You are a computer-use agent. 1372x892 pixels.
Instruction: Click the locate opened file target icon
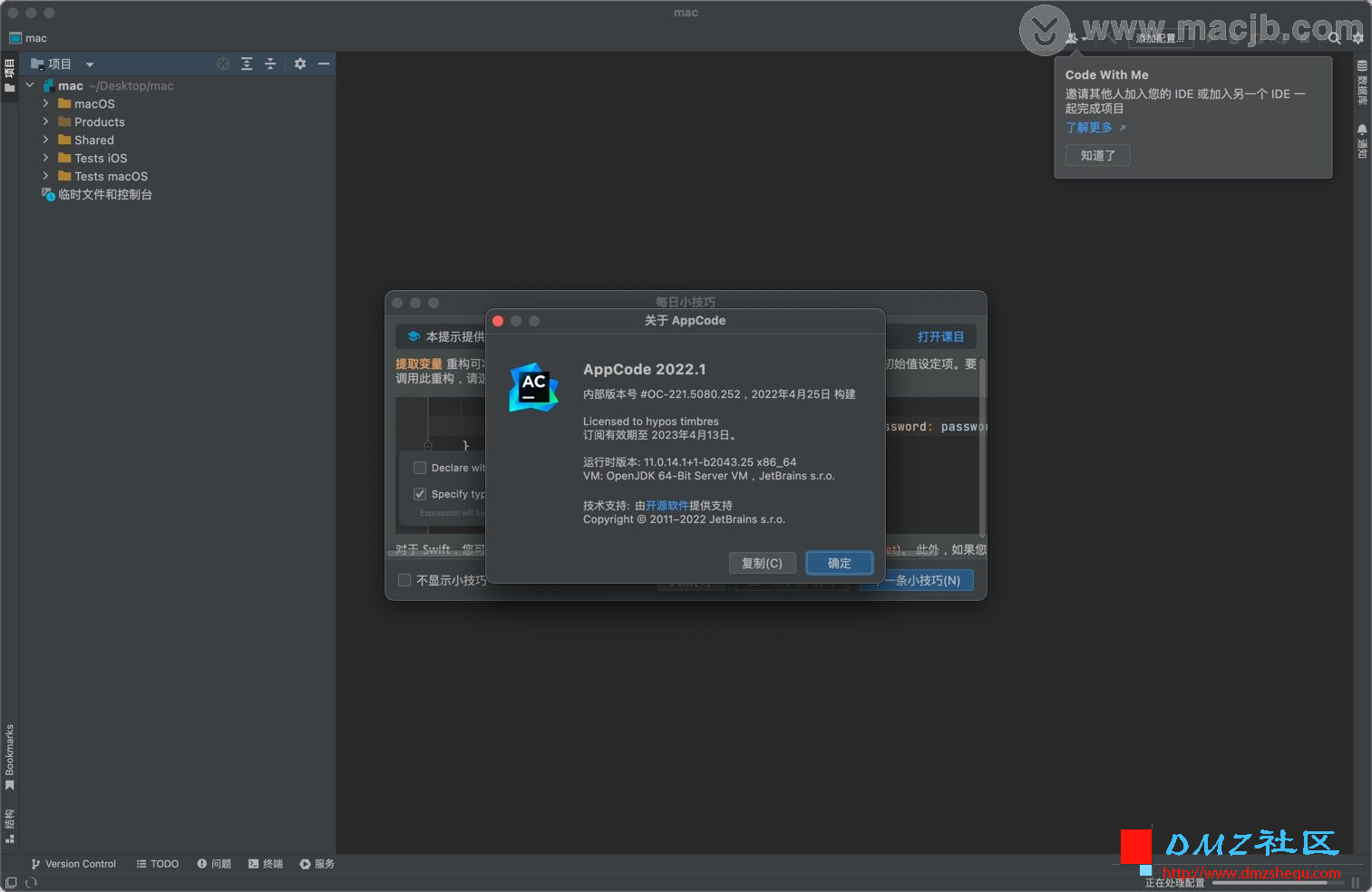[x=223, y=63]
